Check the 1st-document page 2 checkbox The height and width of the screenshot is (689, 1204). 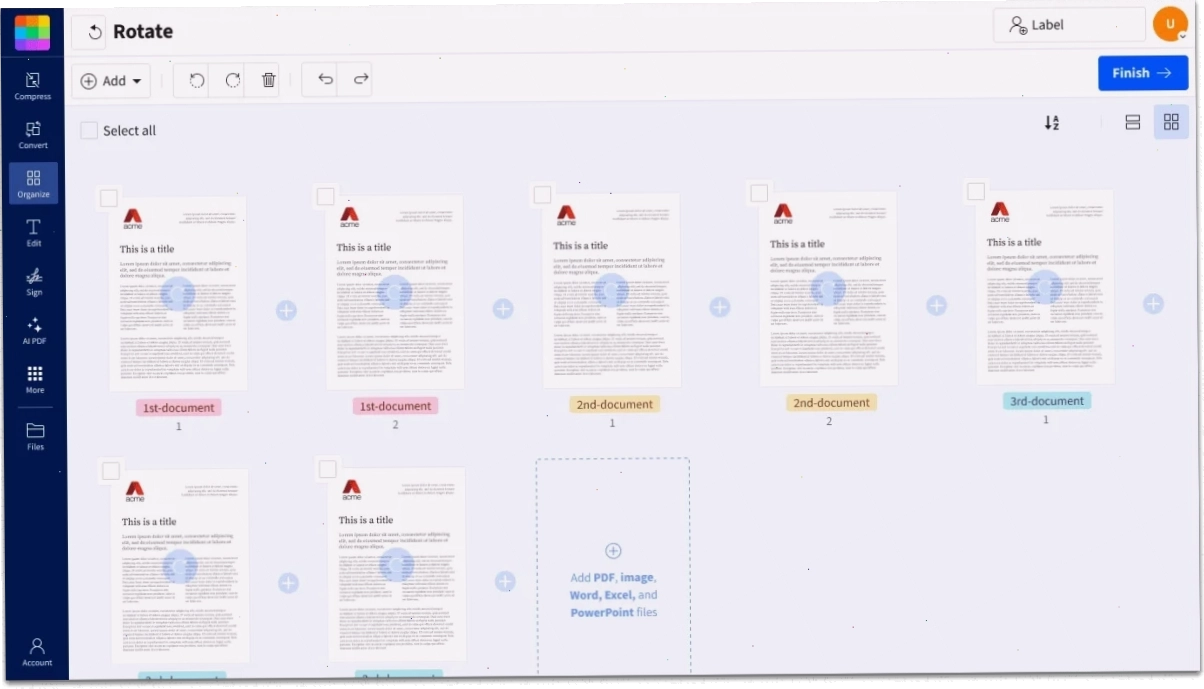pyautogui.click(x=326, y=196)
